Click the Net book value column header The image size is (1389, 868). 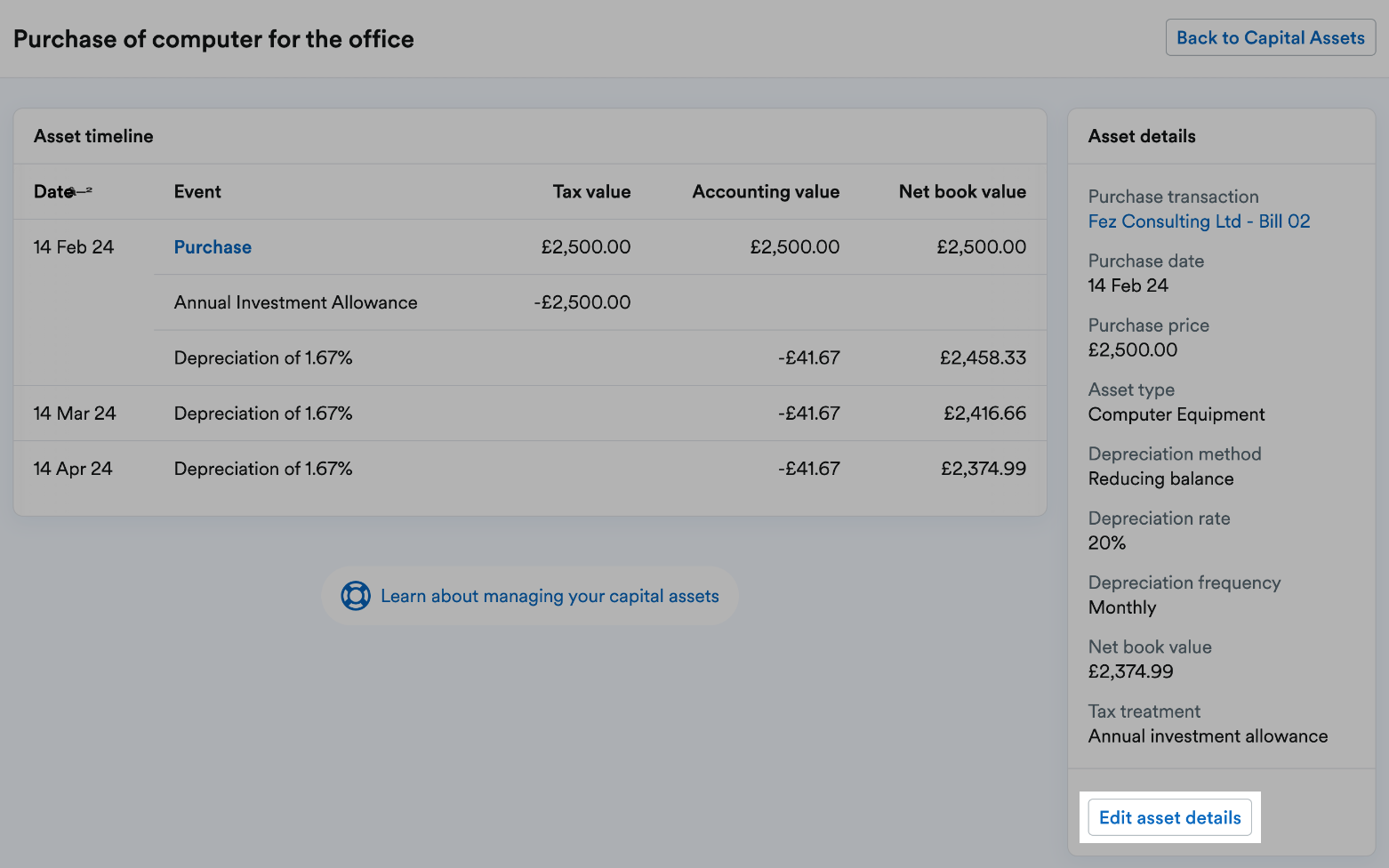point(962,191)
